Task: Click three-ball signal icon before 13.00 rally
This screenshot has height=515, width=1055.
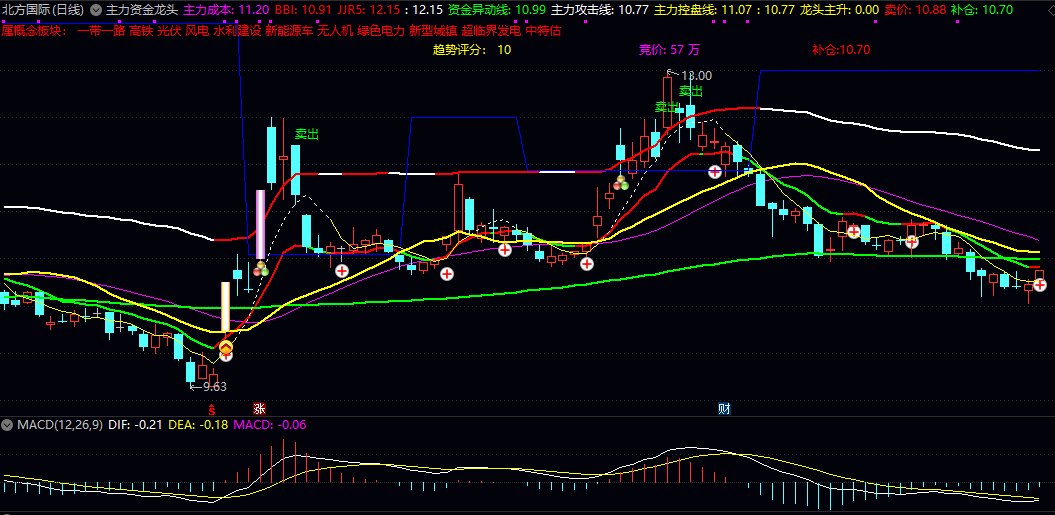Action: click(620, 183)
